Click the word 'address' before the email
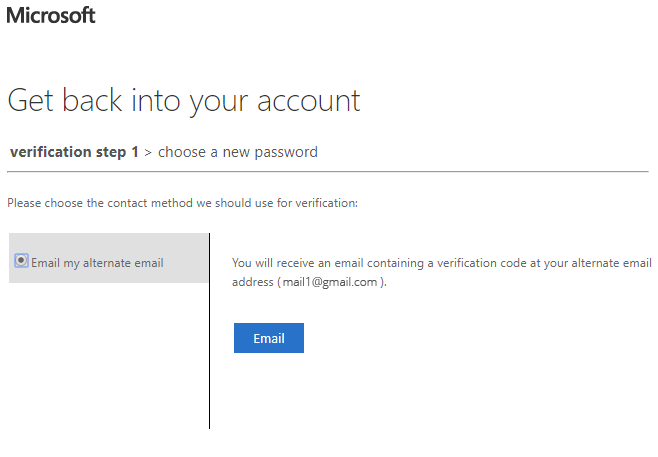658x457 pixels. click(x=253, y=282)
